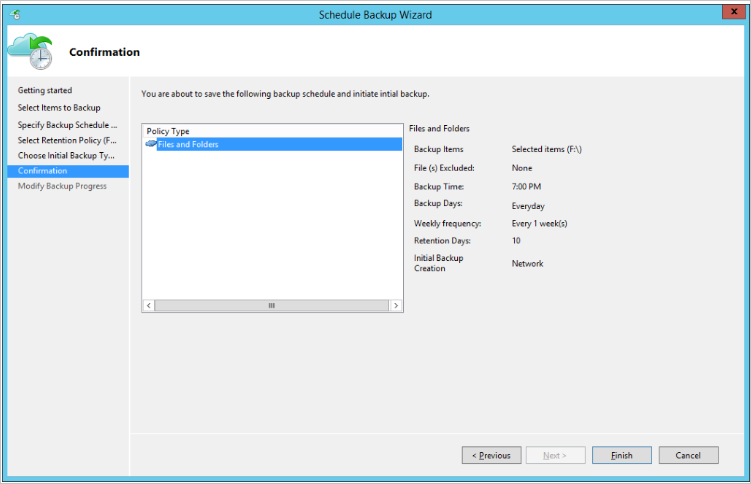Viewport: 751px width, 484px height.
Task: Open the Select Items to Backup step
Action: tap(59, 108)
